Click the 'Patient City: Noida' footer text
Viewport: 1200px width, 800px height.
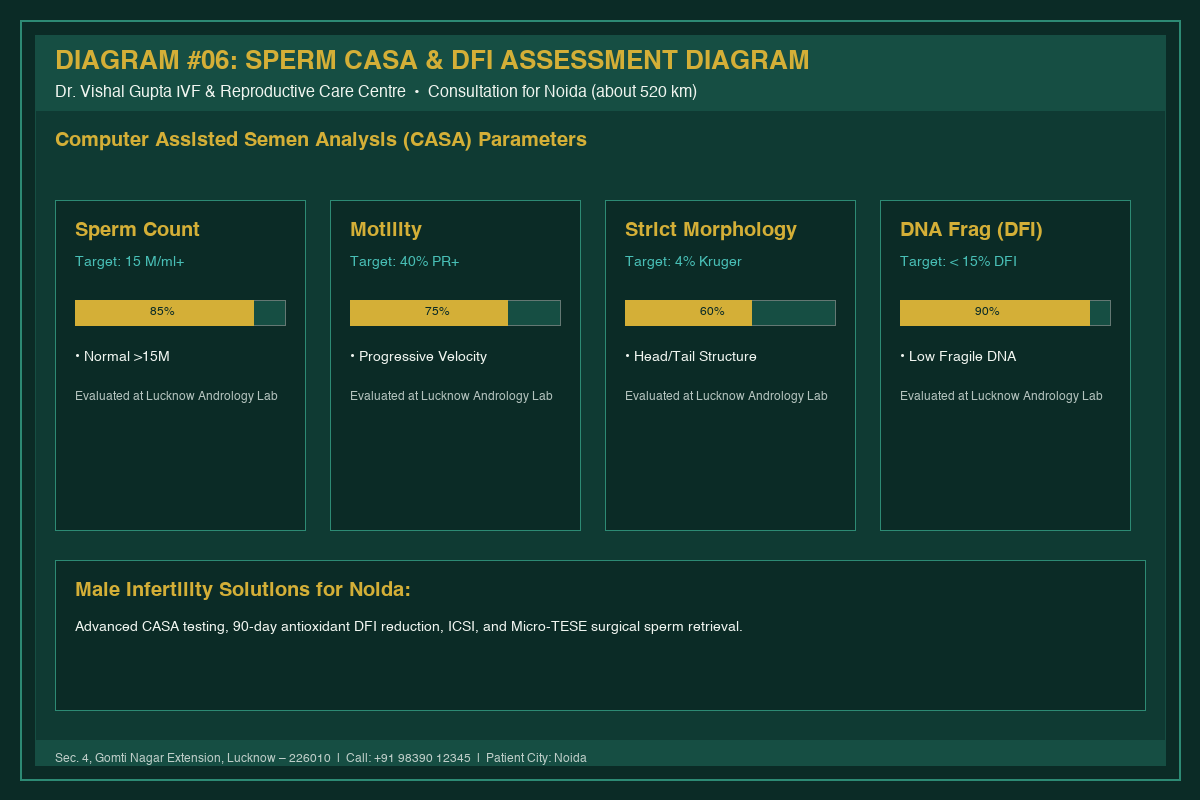tap(536, 758)
